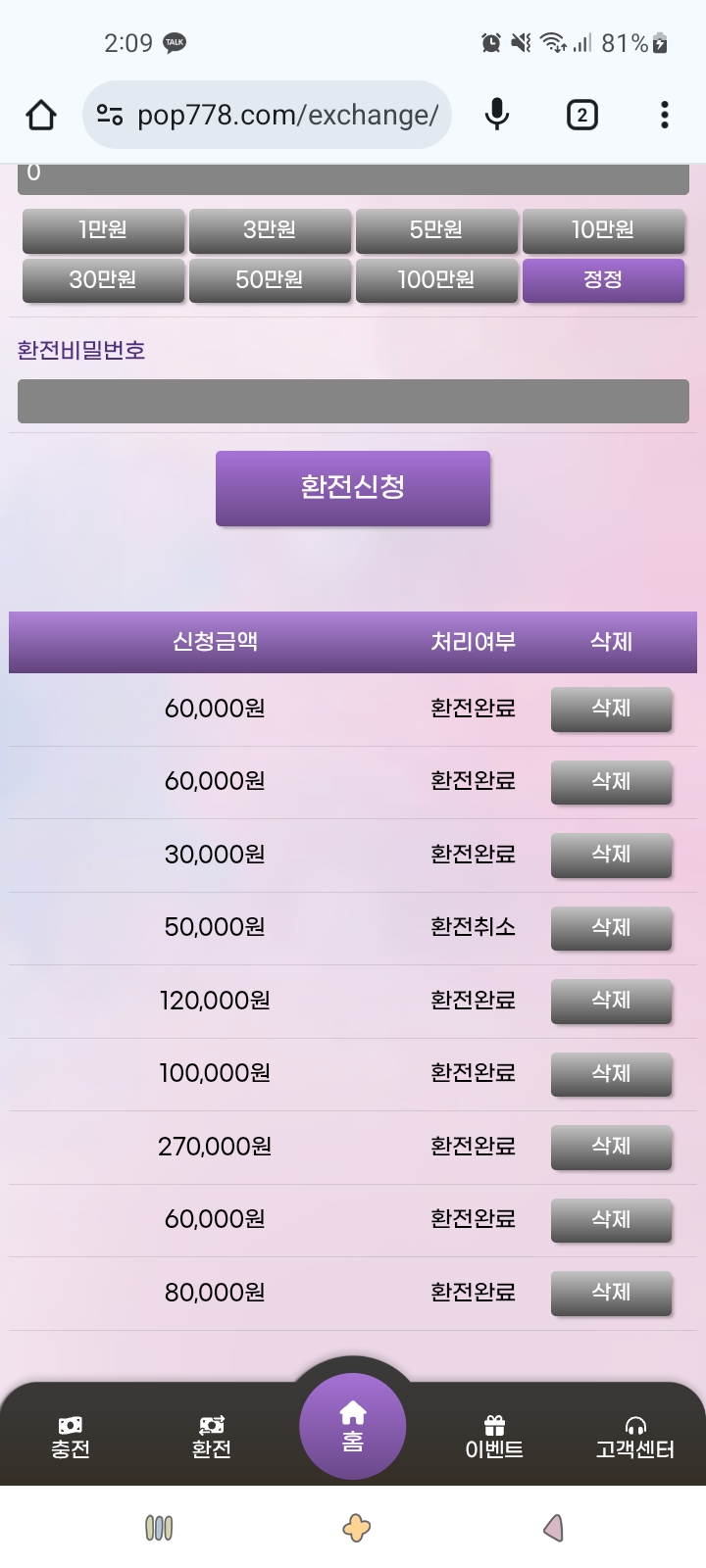The image size is (706, 1568).
Task: Tap the browser home icon
Action: [x=41, y=115]
